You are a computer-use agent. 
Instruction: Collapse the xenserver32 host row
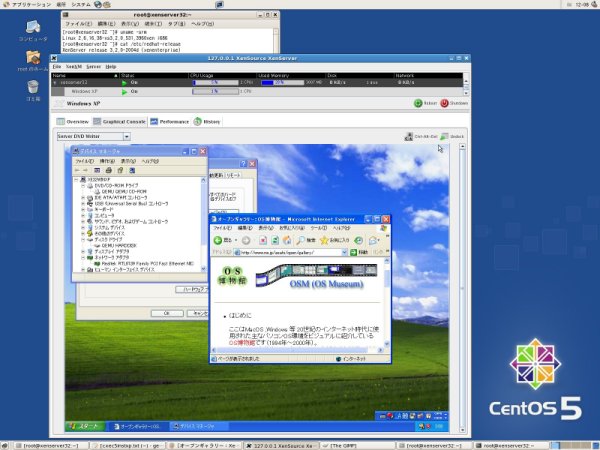coord(55,83)
